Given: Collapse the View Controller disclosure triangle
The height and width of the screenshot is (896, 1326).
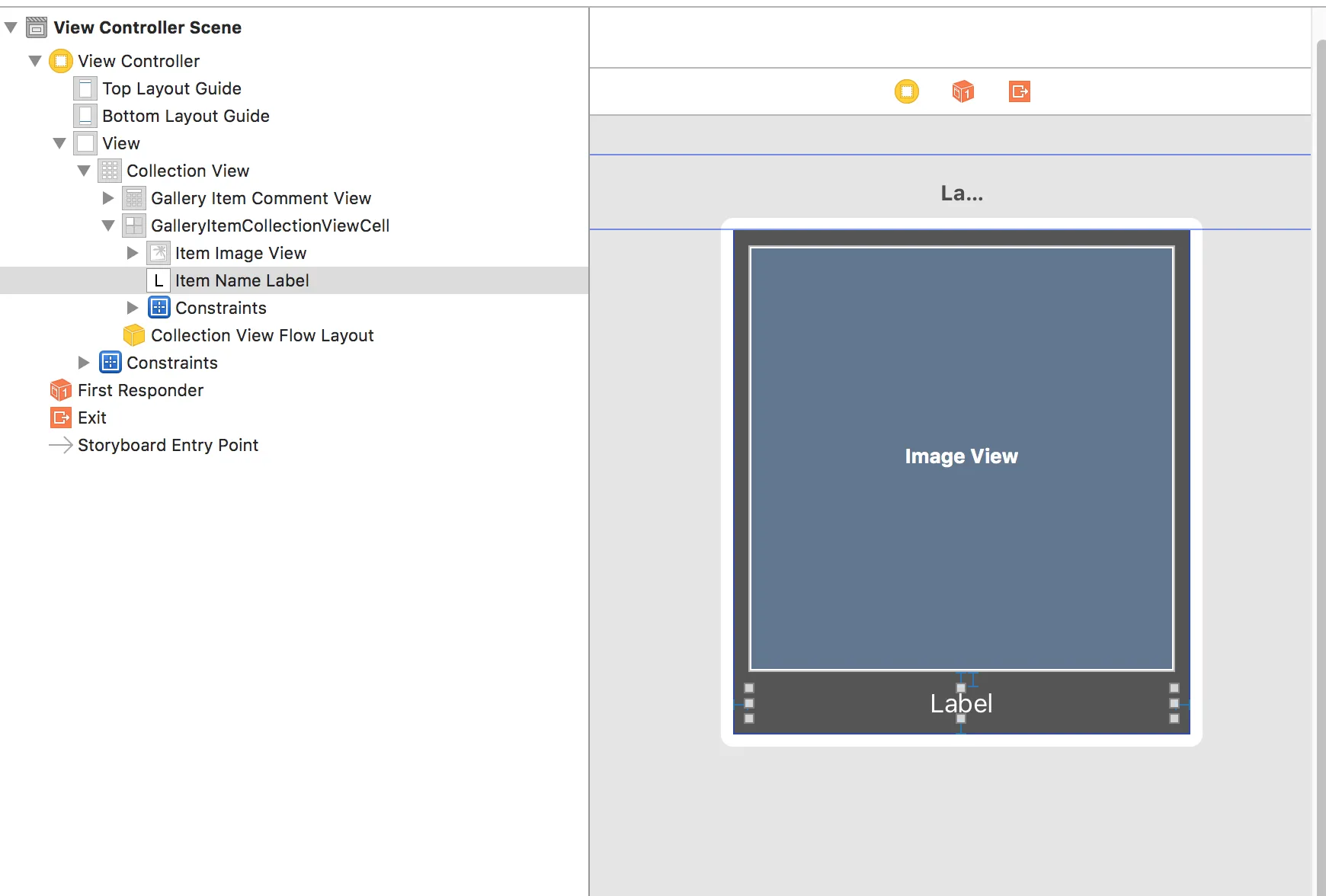Looking at the screenshot, I should click(x=35, y=61).
